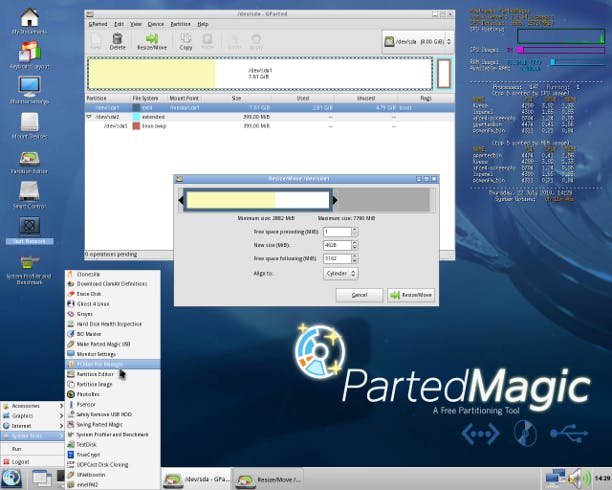This screenshot has height=490, width=612.
Task: Click the Parted Magic start menu button
Action: [x=11, y=479]
